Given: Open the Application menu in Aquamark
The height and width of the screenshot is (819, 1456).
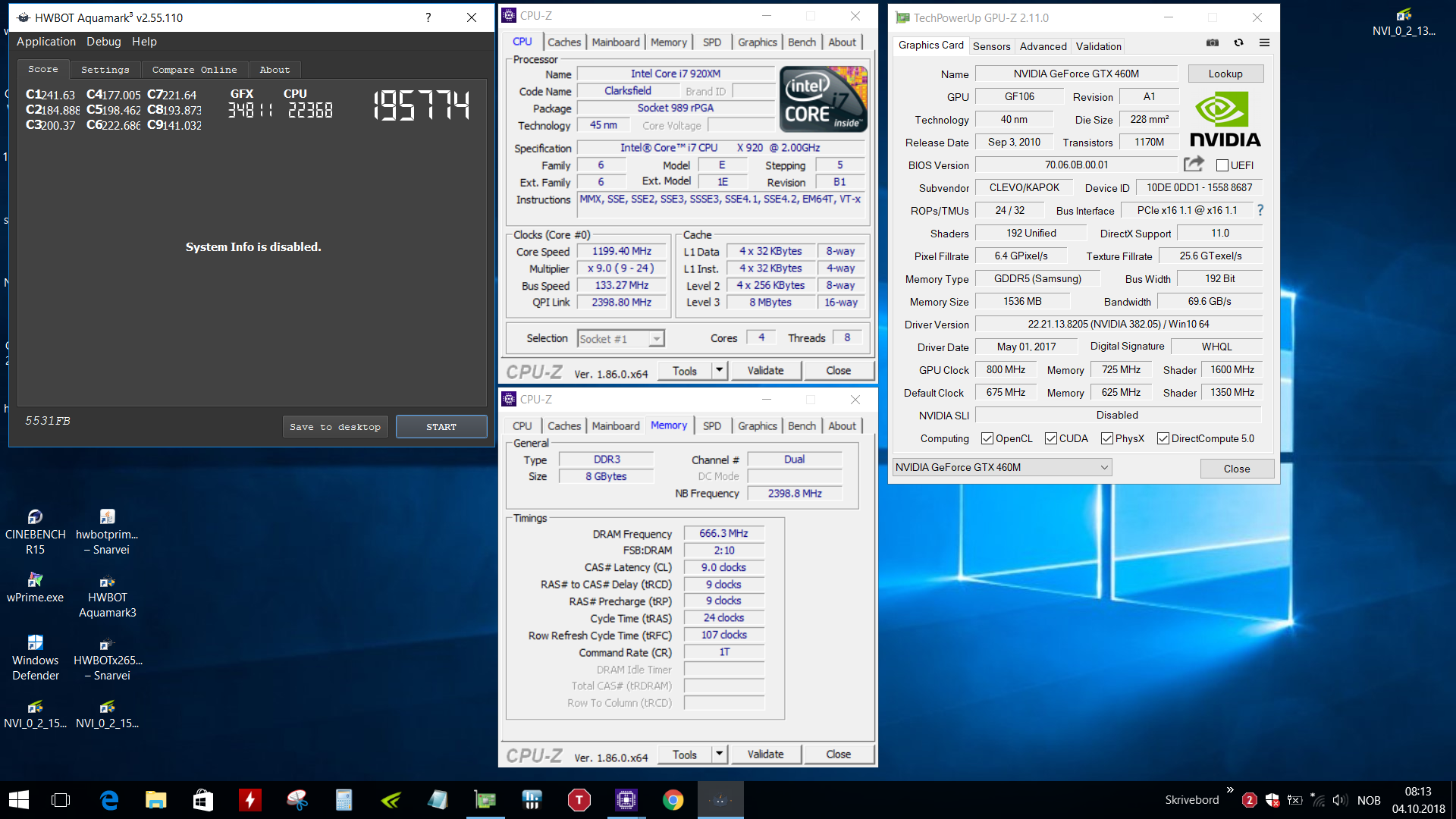Looking at the screenshot, I should tap(46, 42).
